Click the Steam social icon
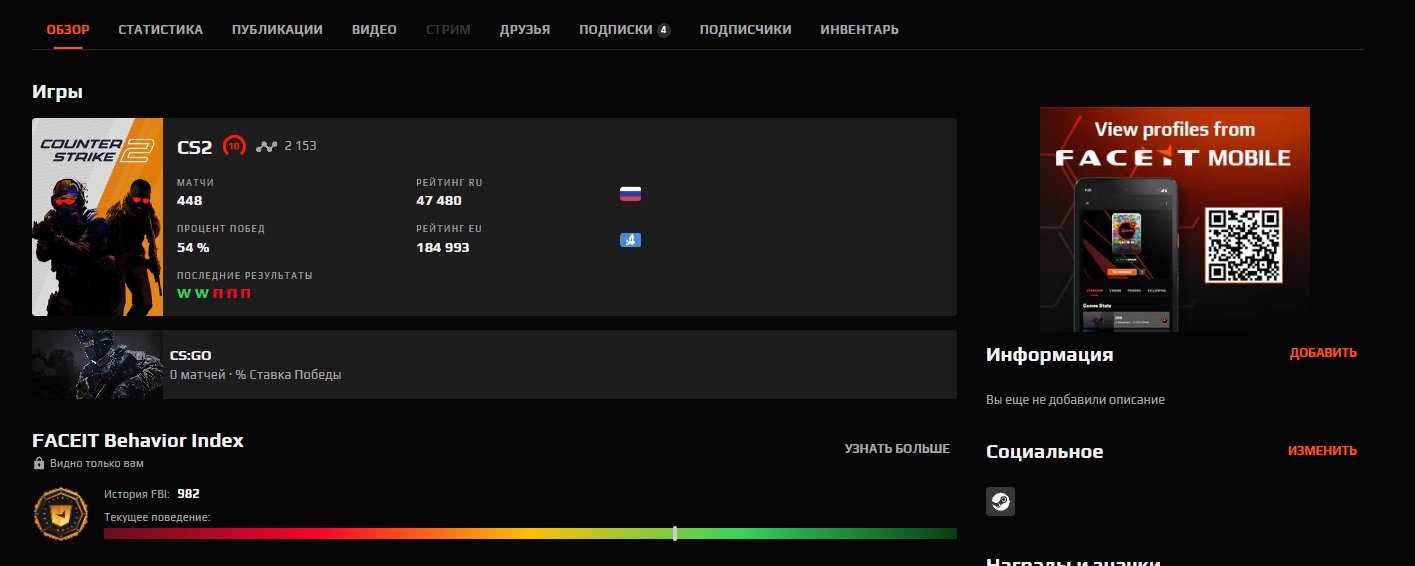This screenshot has width=1415, height=566. (1000, 502)
